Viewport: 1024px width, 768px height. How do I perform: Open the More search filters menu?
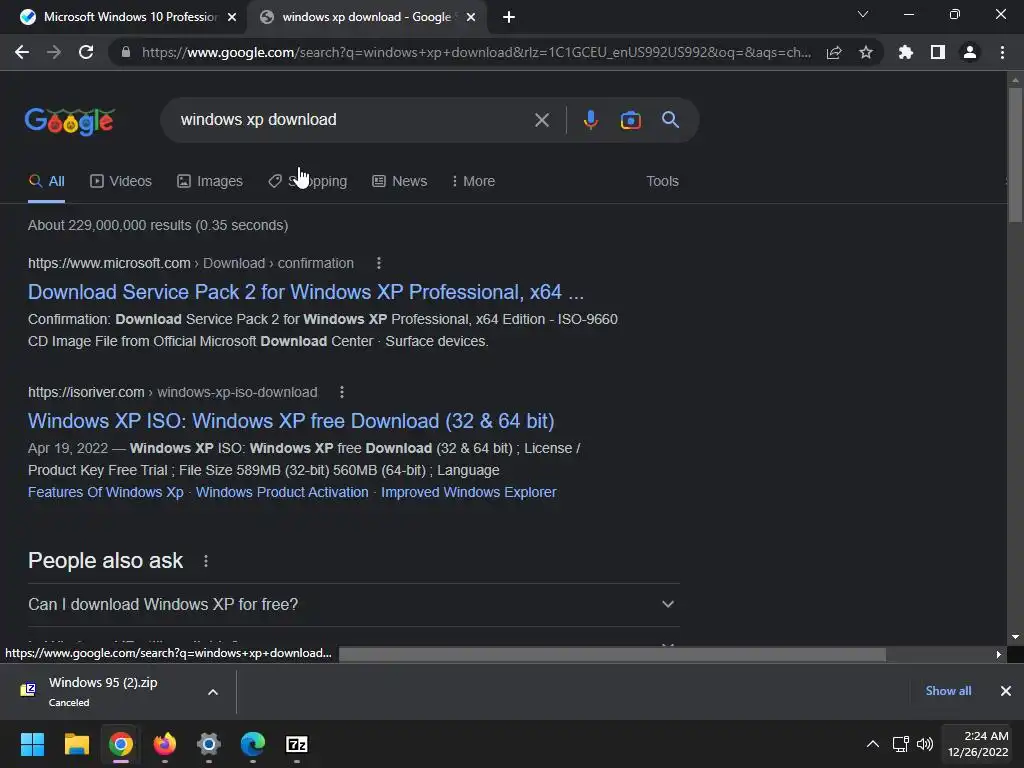tap(473, 182)
